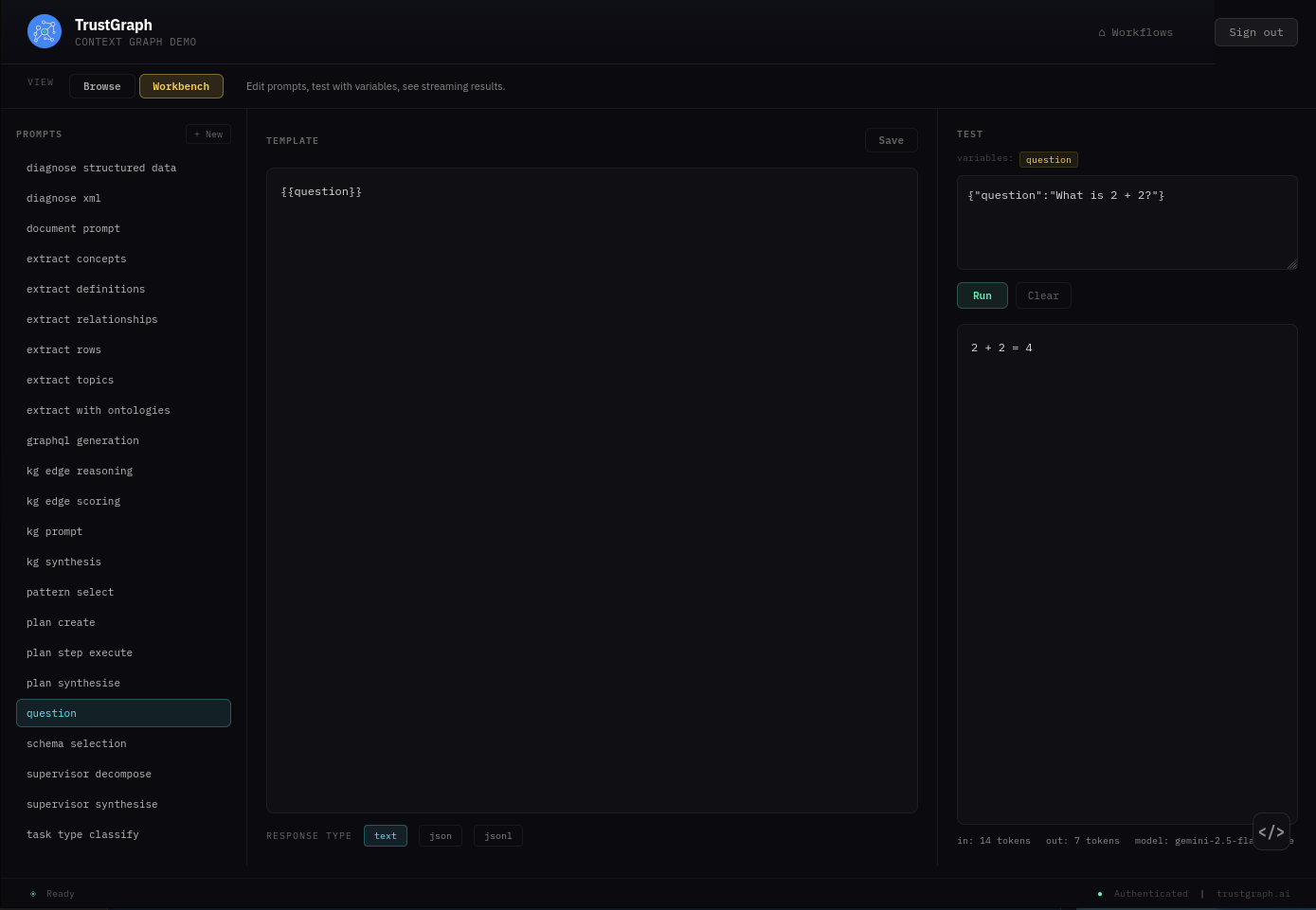Click the question variable tag
The height and width of the screenshot is (910, 1316).
coord(1049,160)
